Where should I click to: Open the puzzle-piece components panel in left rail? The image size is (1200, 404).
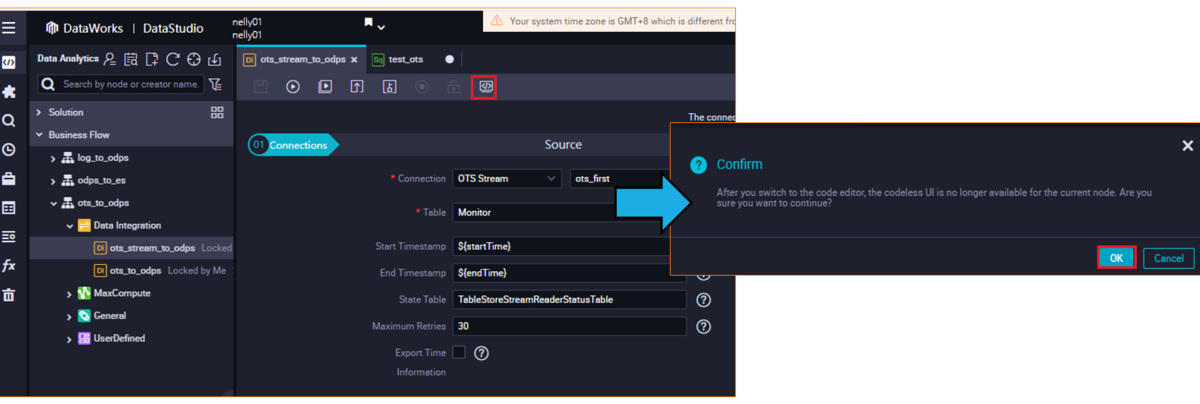9,91
